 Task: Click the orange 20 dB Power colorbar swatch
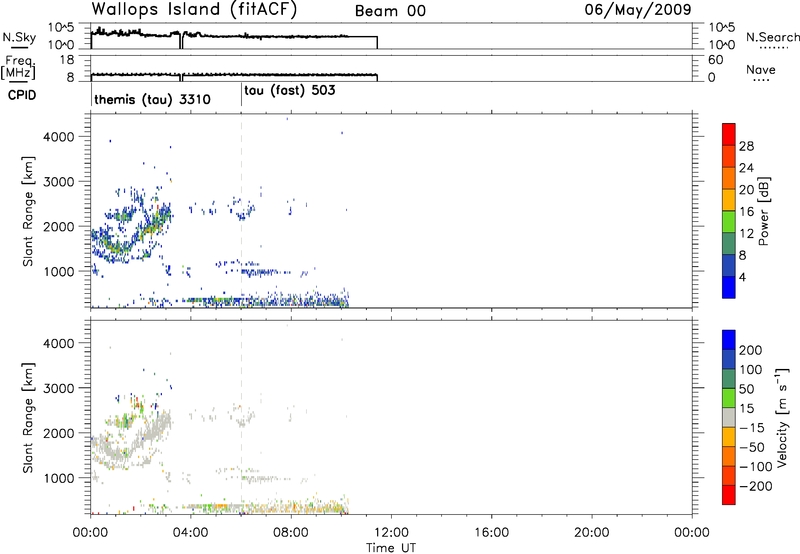[x=729, y=178]
